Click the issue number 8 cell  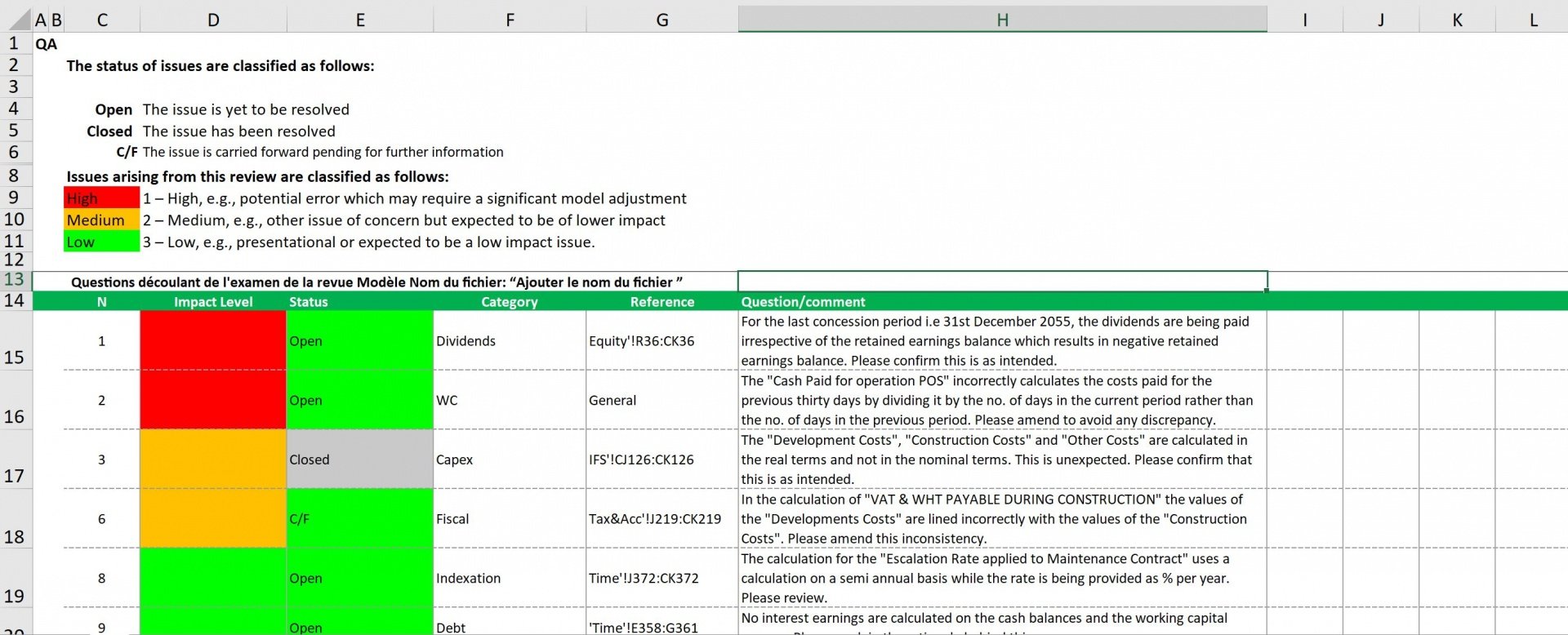(x=102, y=578)
